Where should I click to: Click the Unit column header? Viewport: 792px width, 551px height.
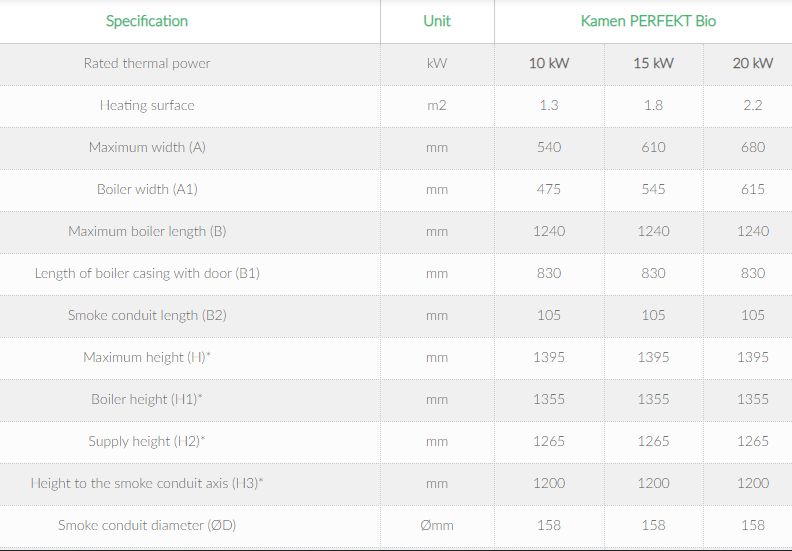437,21
